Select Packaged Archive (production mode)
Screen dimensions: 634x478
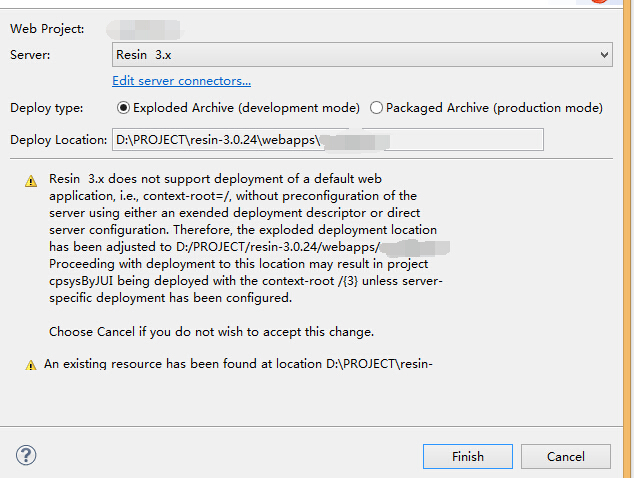coord(377,107)
